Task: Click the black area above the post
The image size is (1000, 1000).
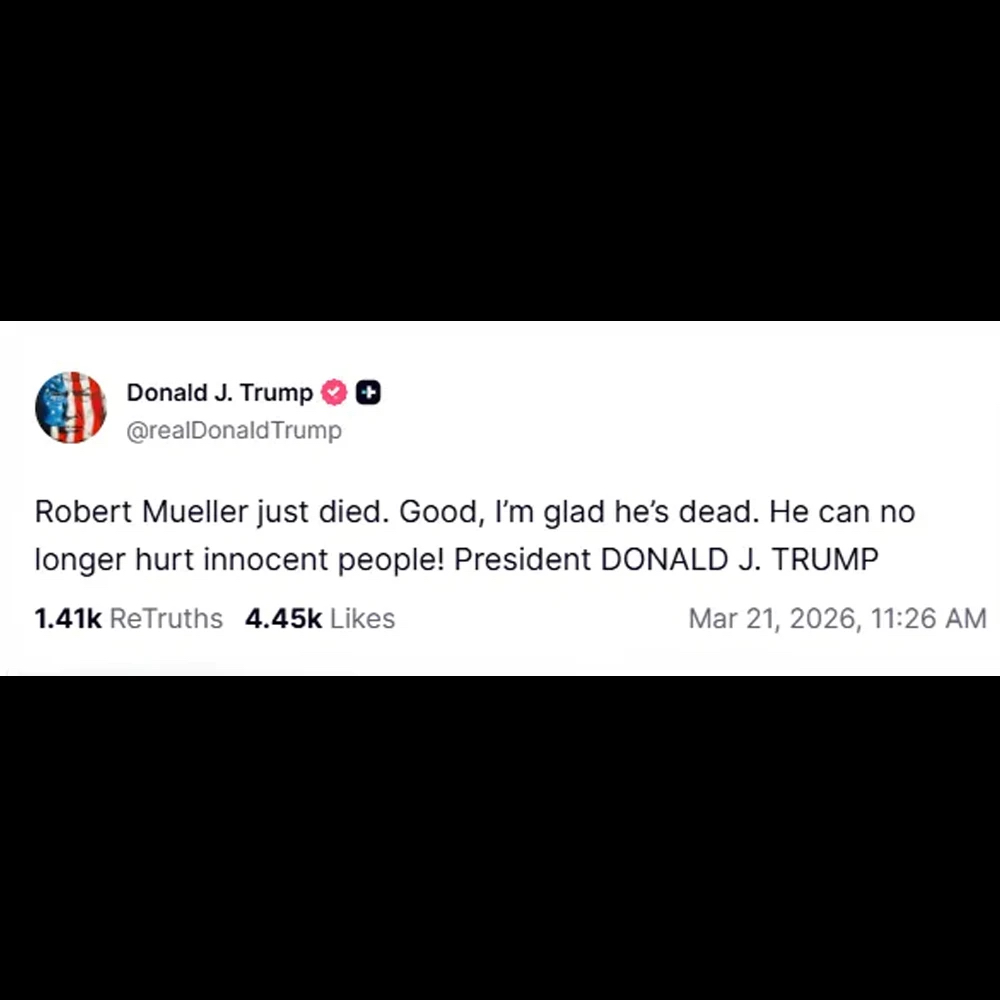Action: [x=500, y=160]
